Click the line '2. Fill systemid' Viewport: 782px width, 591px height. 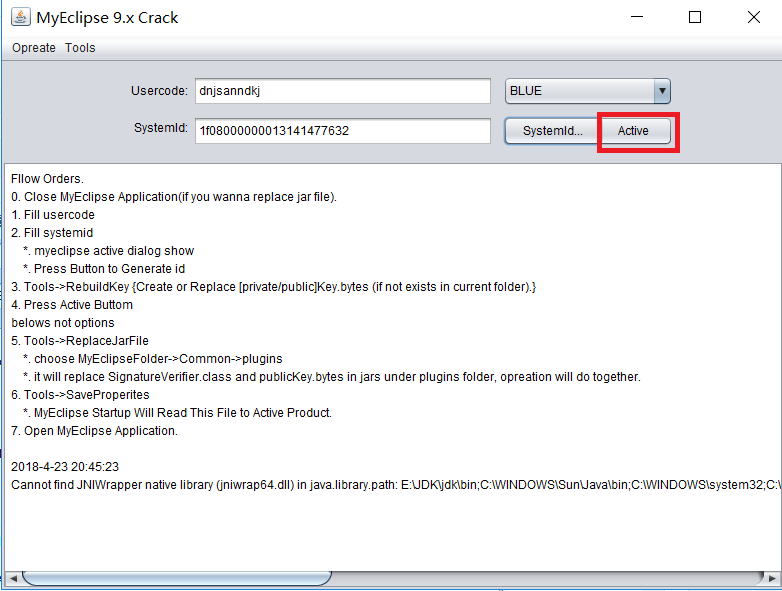[52, 233]
